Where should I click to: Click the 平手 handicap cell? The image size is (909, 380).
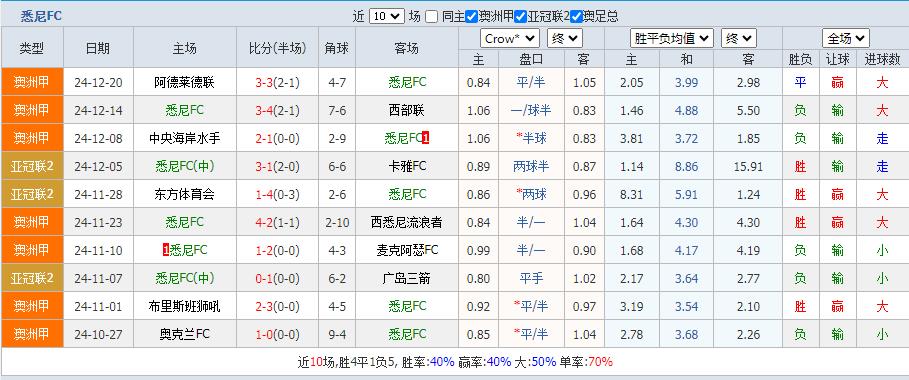coord(531,278)
